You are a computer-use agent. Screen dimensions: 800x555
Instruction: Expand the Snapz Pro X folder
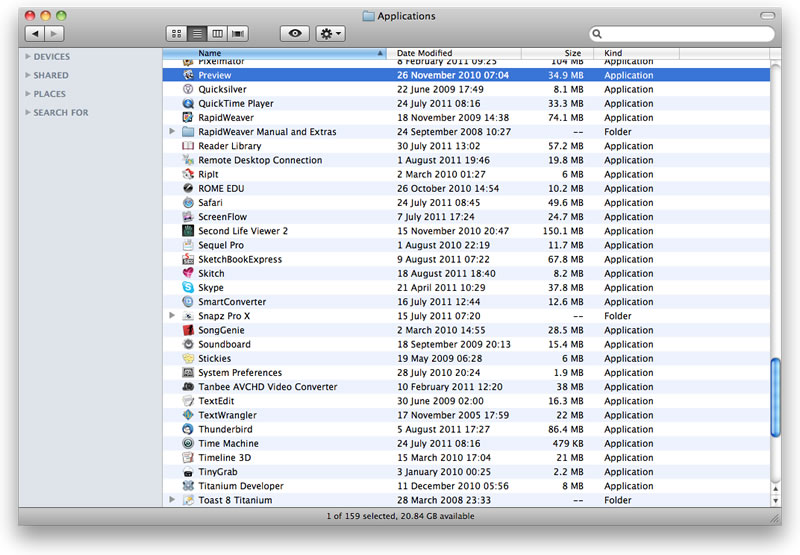[172, 316]
